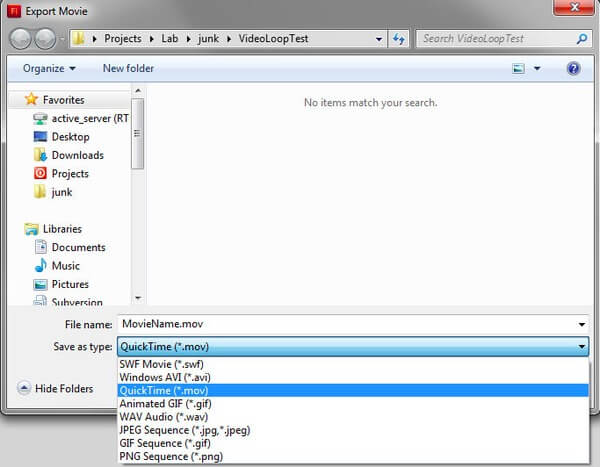600x467 pixels.
Task: Click VideoLoopTest in the address path
Action: [273, 39]
